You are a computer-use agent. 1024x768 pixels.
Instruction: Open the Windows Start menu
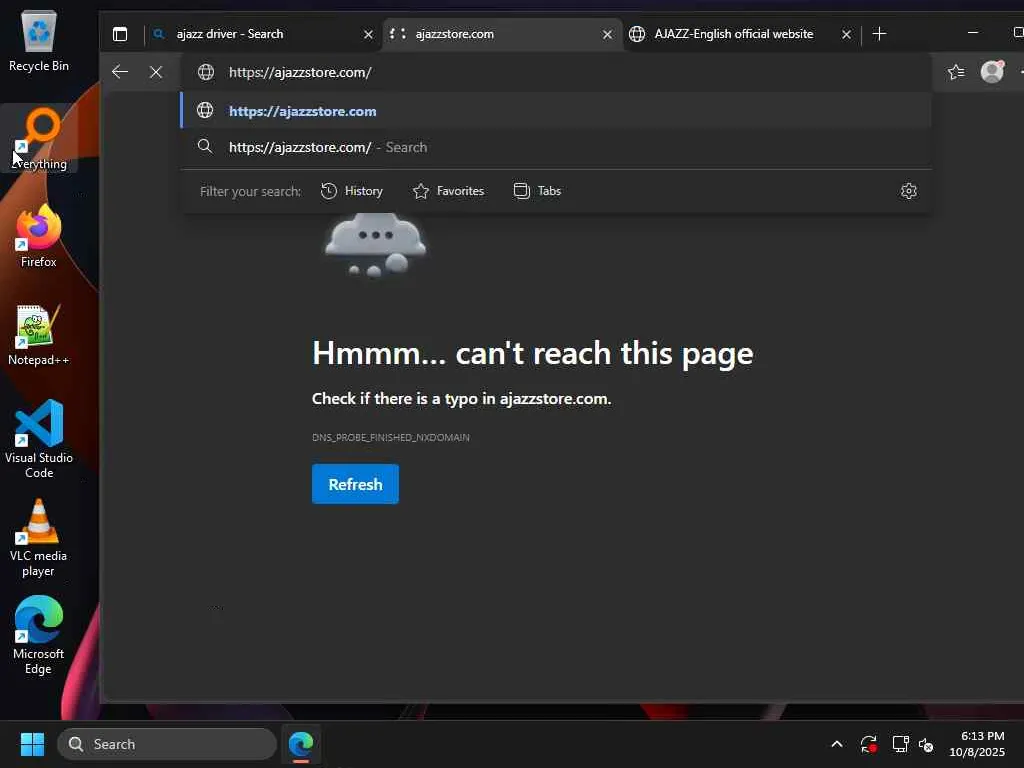[32, 744]
